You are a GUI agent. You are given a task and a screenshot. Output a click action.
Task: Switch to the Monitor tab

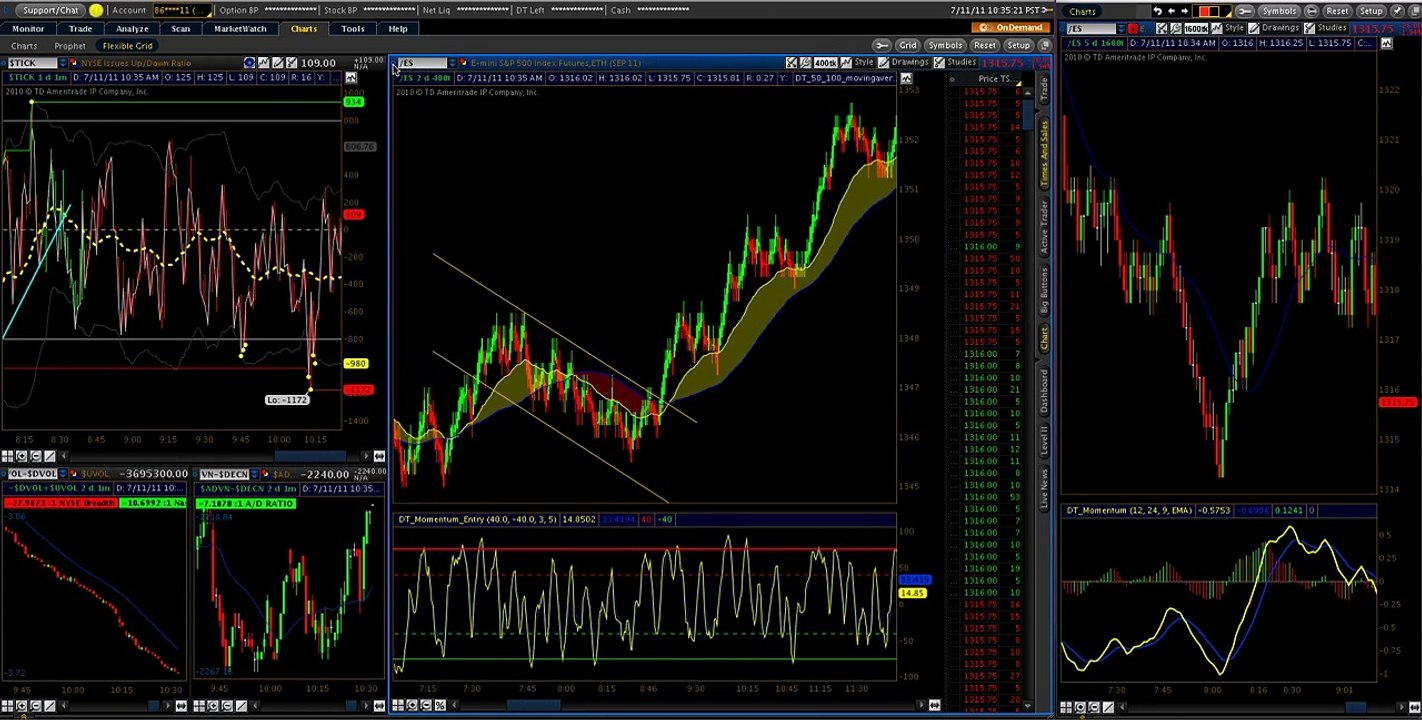(28, 29)
